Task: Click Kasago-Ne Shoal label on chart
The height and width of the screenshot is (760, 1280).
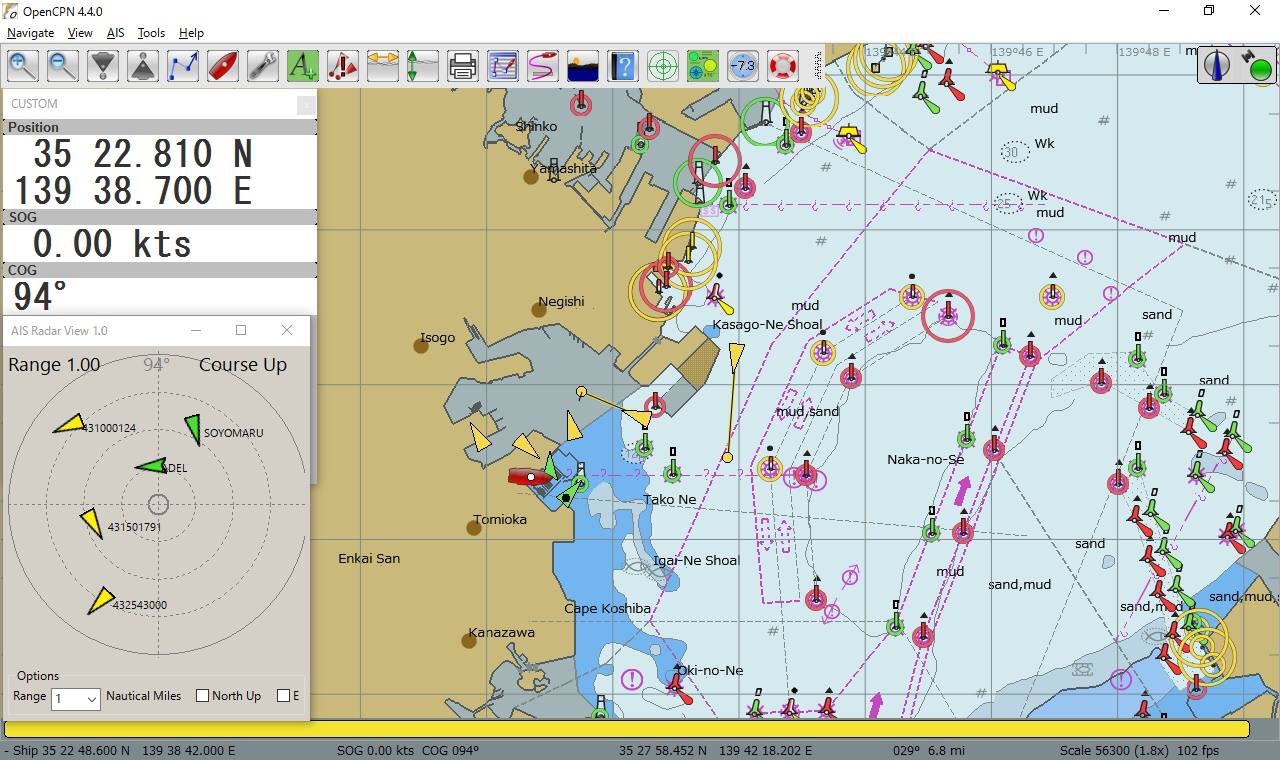Action: click(x=767, y=325)
